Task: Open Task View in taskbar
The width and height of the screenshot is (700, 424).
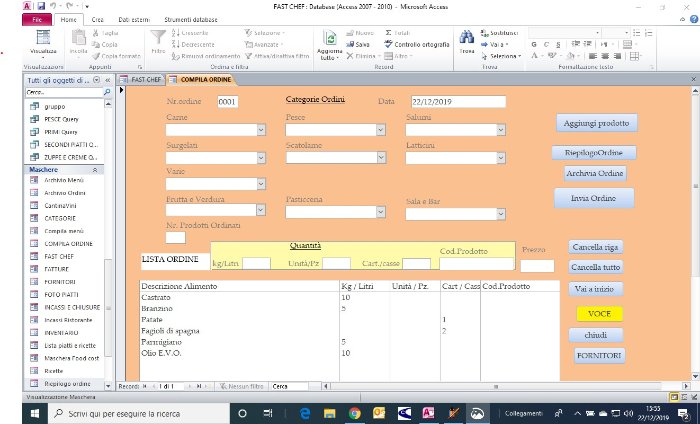Action: (267, 413)
